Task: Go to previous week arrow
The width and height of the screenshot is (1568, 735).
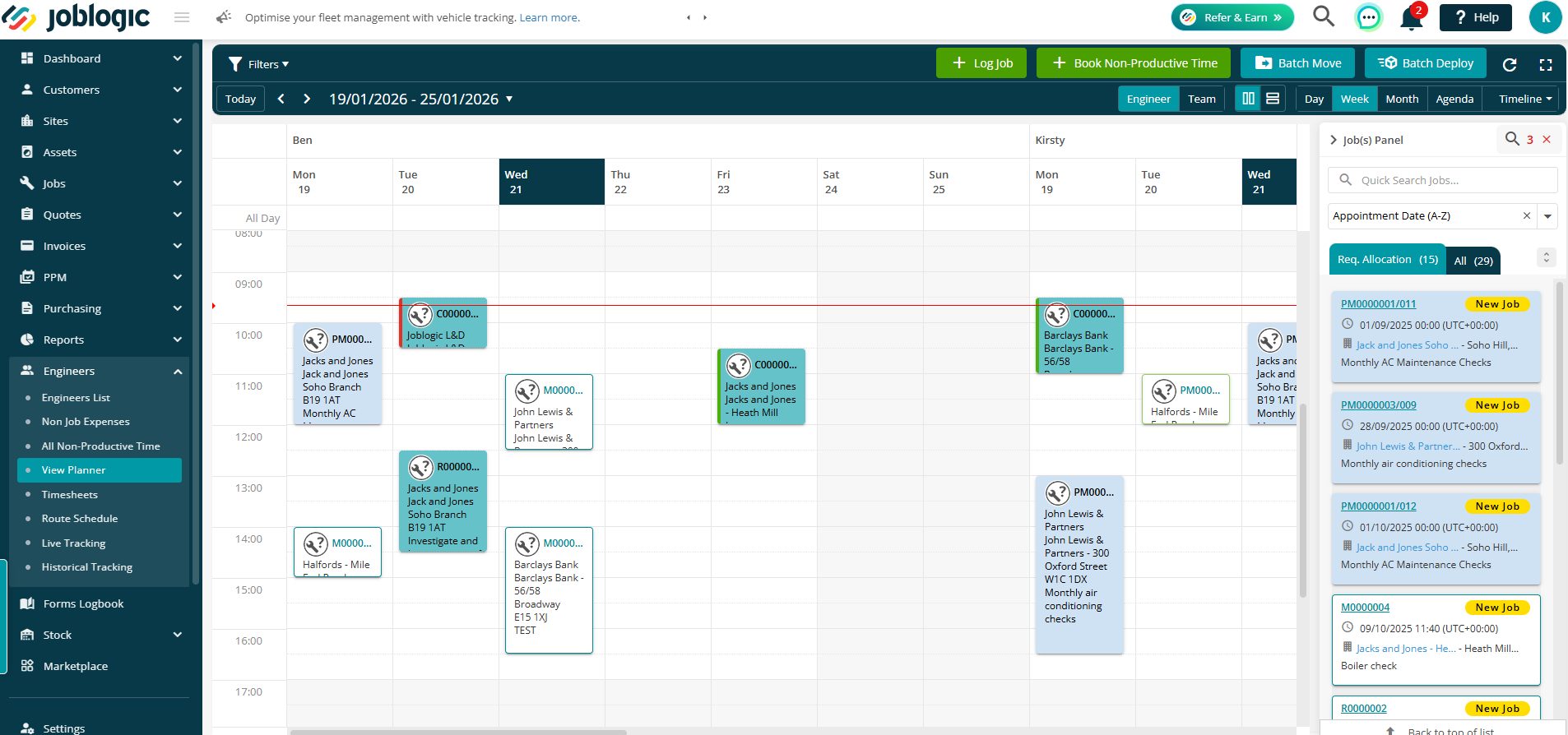Action: 281,99
